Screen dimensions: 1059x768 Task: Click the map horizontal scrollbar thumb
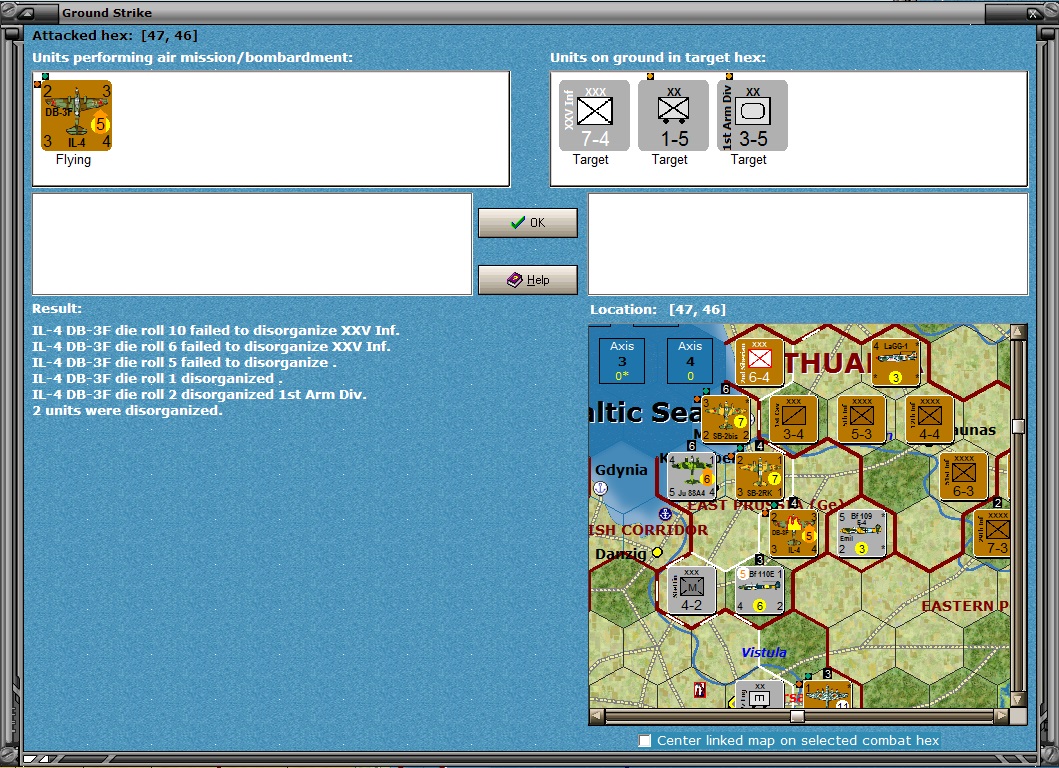[x=797, y=716]
